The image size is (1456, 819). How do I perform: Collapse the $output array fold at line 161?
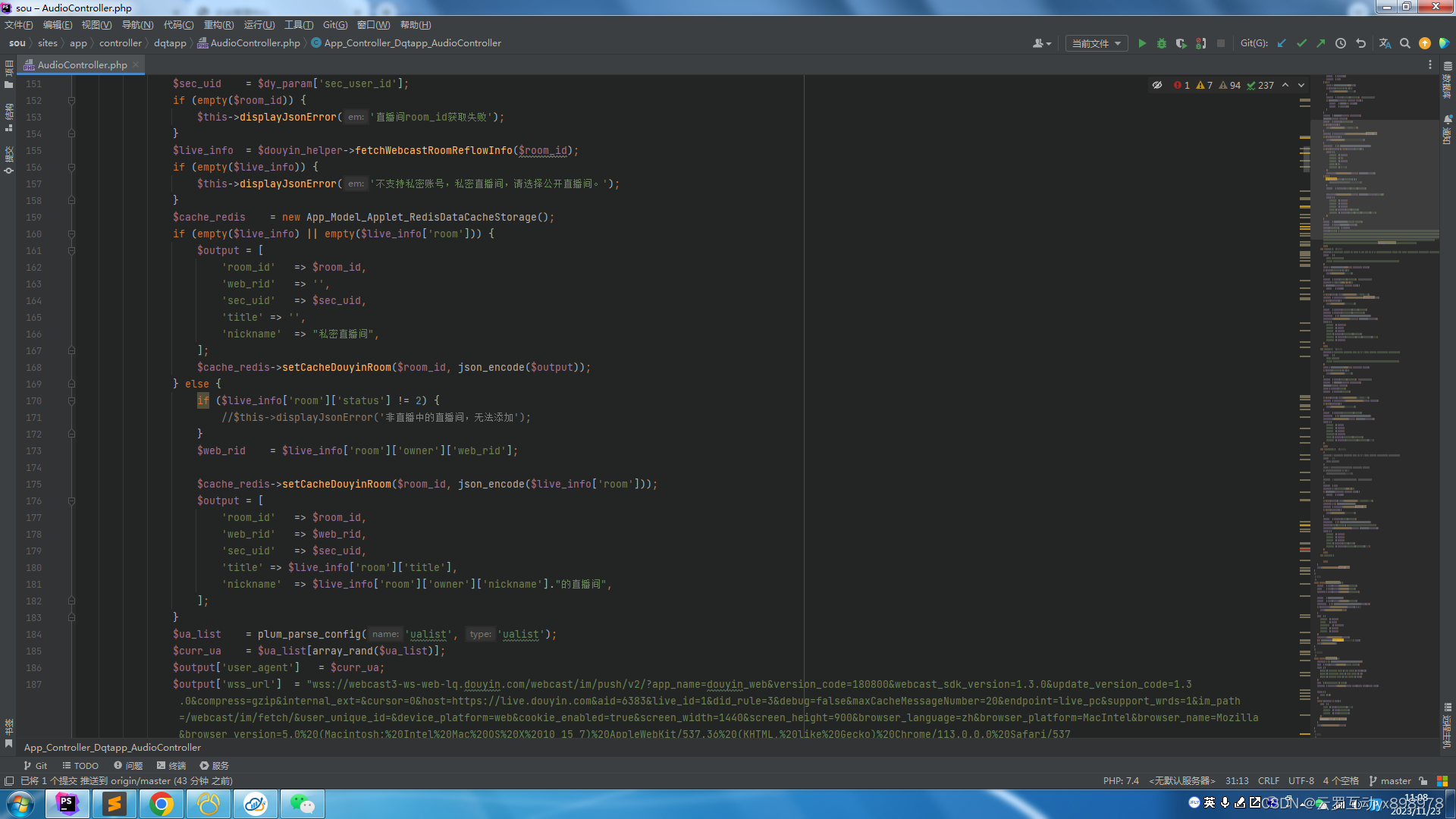(x=71, y=250)
